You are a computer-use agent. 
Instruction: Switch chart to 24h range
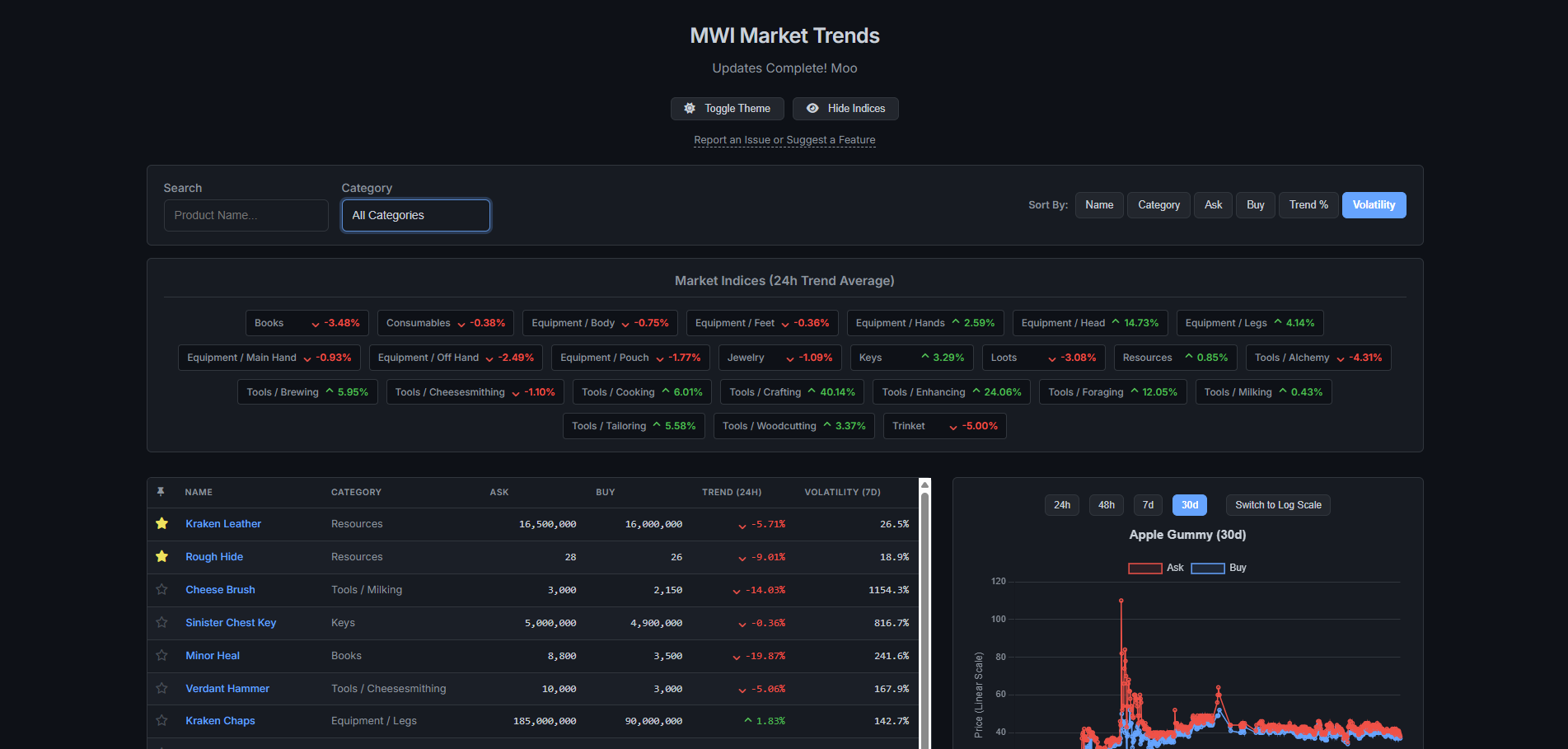click(x=1062, y=505)
